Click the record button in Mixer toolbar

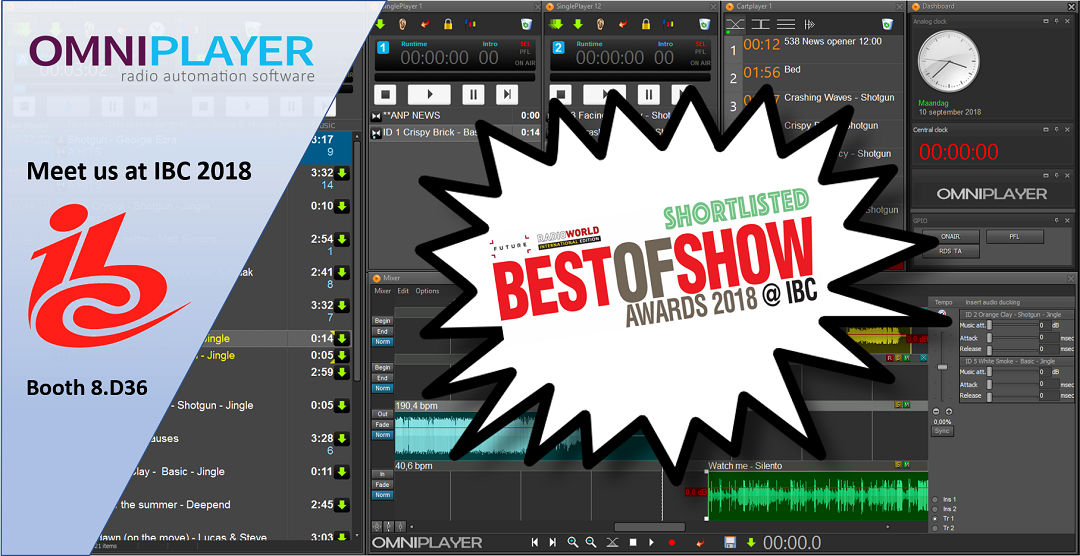click(x=672, y=543)
